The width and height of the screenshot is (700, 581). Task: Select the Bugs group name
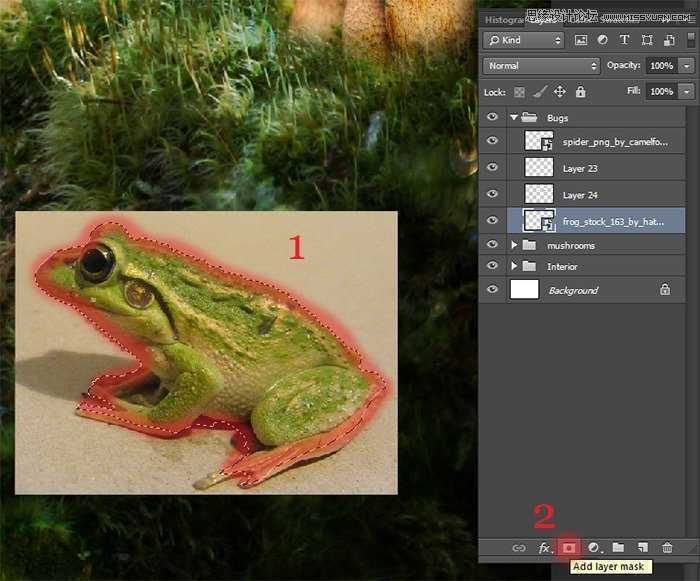click(557, 118)
